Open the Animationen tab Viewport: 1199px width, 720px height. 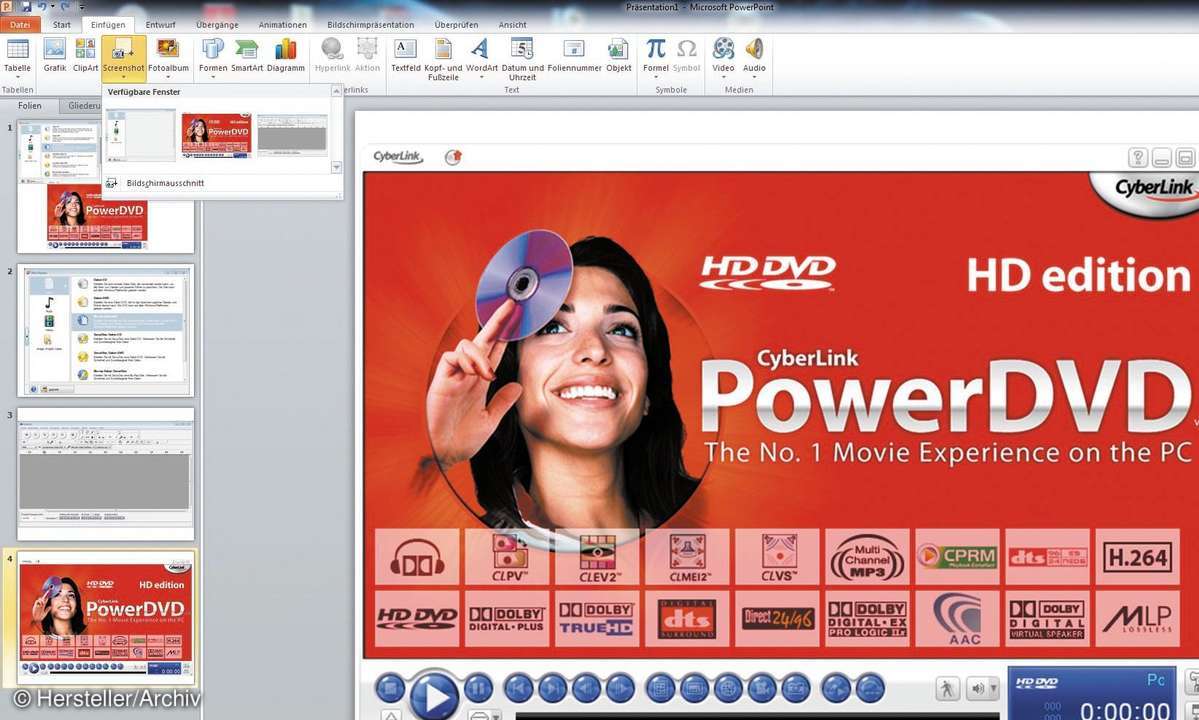coord(282,24)
